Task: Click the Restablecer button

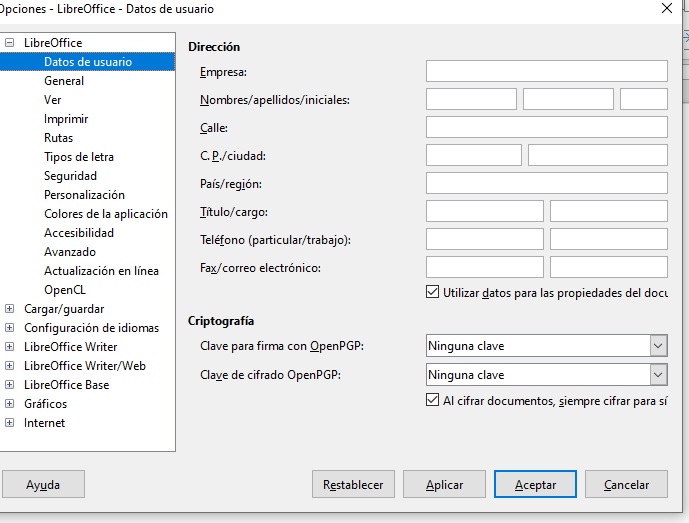Action: pyautogui.click(x=353, y=484)
